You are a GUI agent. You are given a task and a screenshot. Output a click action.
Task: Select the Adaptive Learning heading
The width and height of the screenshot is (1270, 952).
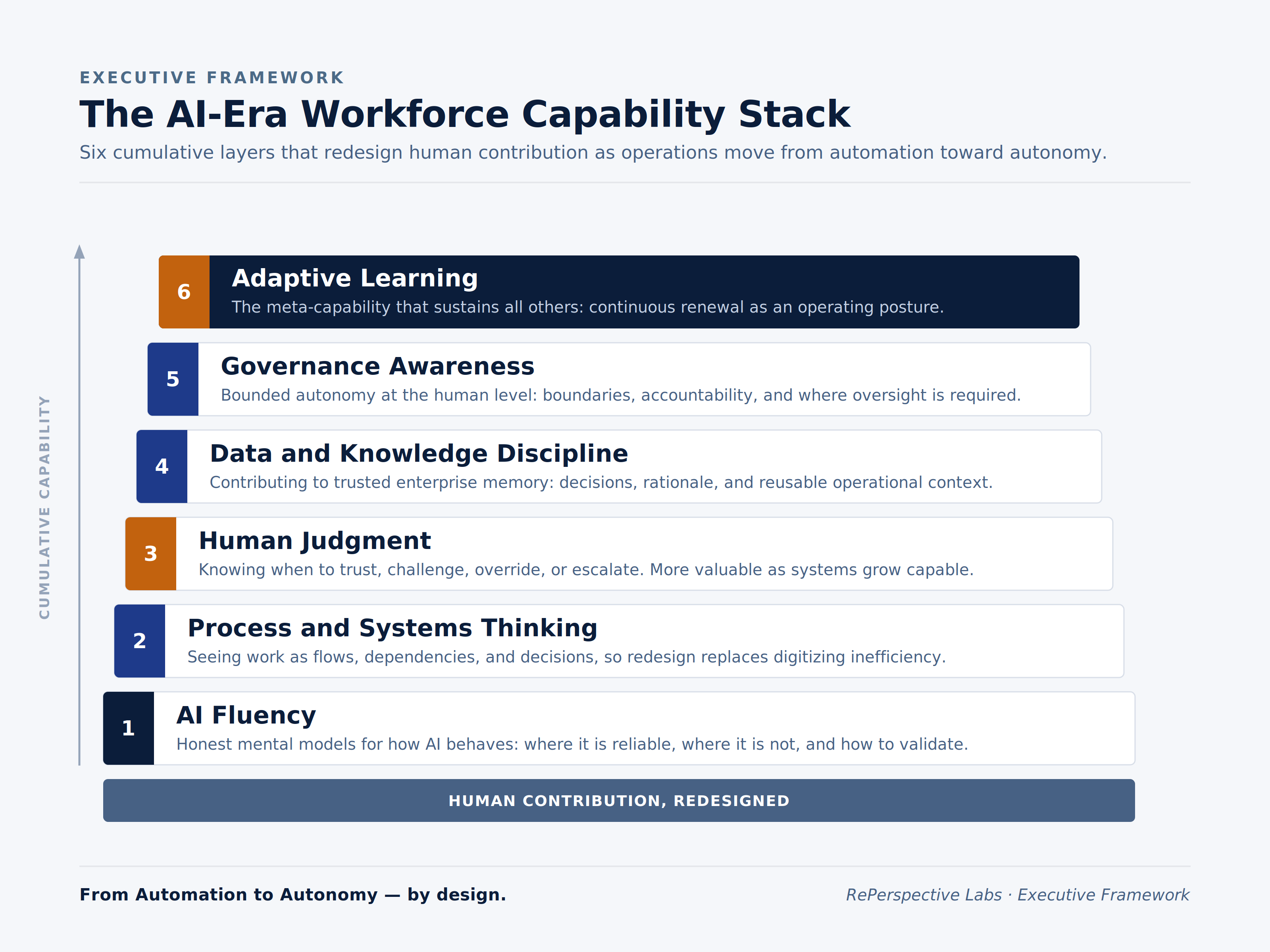(355, 279)
